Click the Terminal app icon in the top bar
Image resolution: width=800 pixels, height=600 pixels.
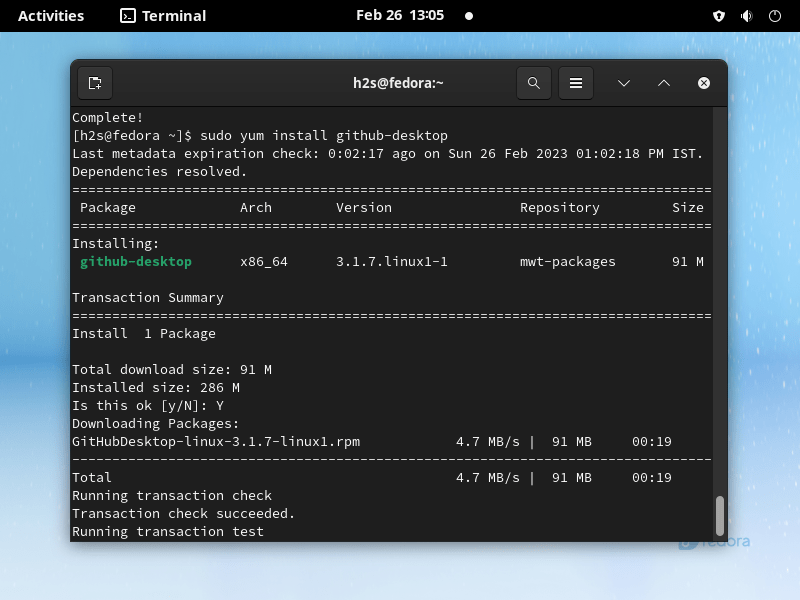click(126, 15)
